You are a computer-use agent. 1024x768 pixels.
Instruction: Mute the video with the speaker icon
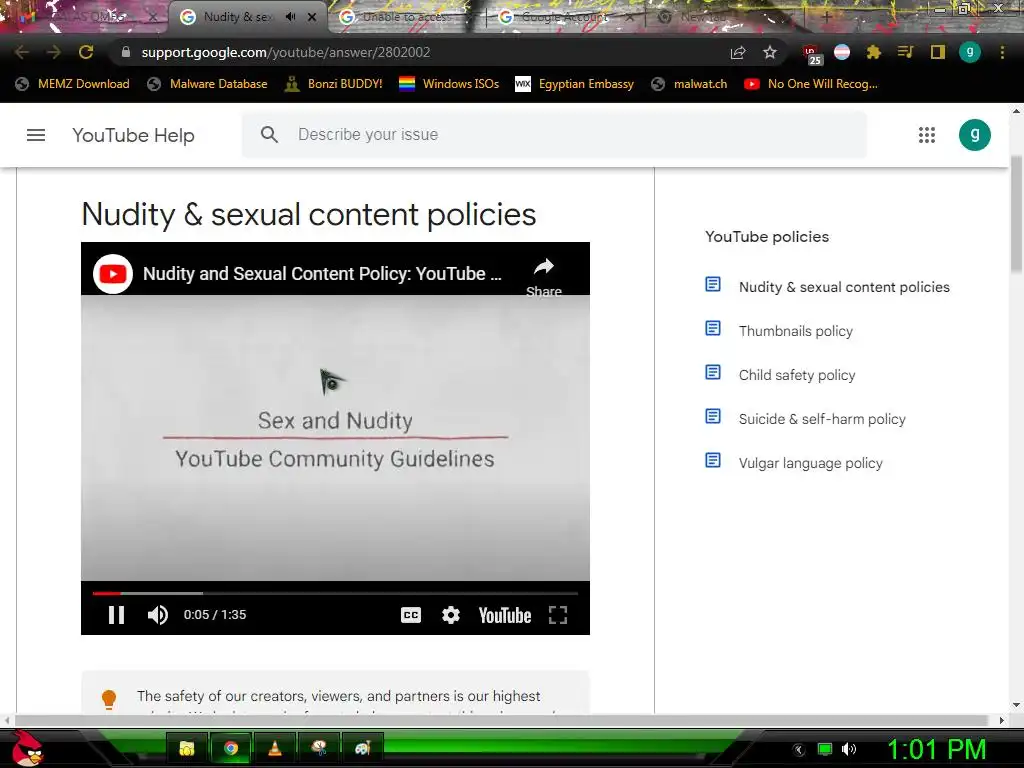tap(157, 615)
